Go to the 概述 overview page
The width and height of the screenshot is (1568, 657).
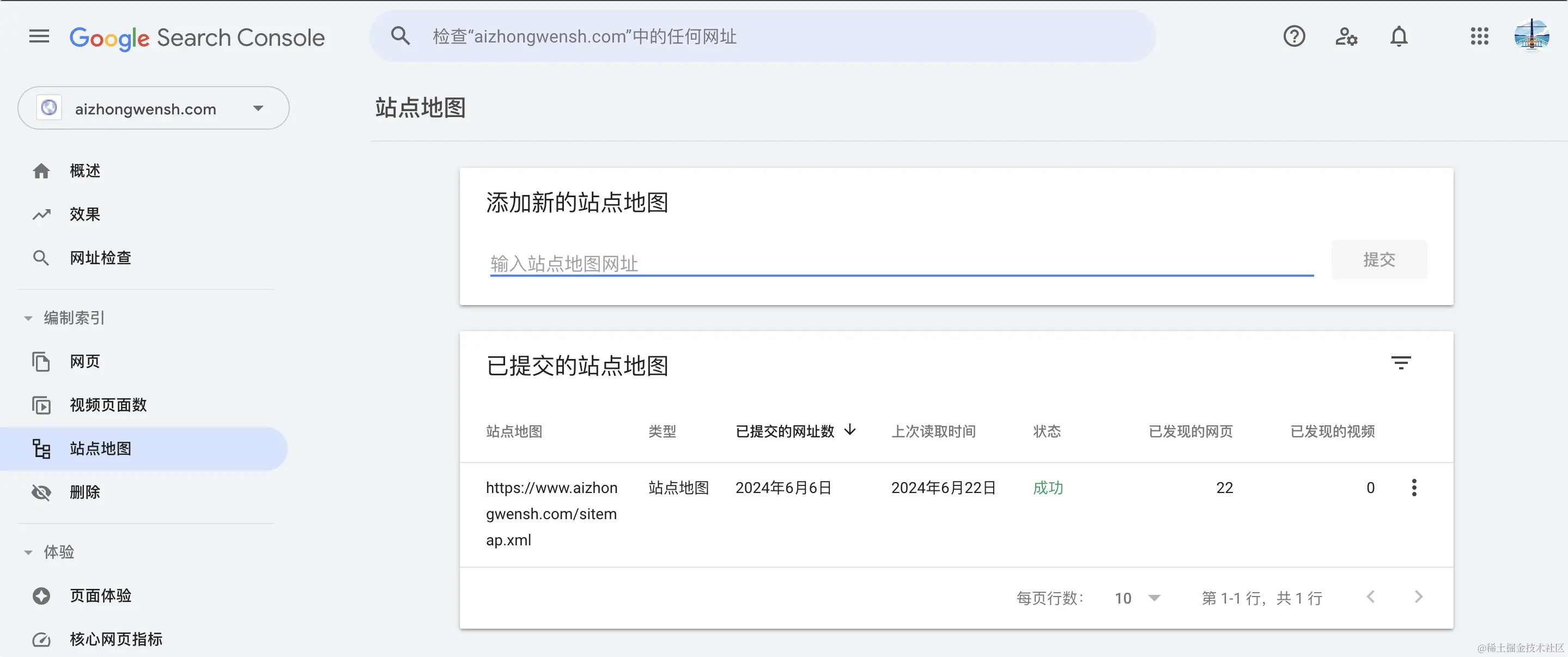pos(84,171)
